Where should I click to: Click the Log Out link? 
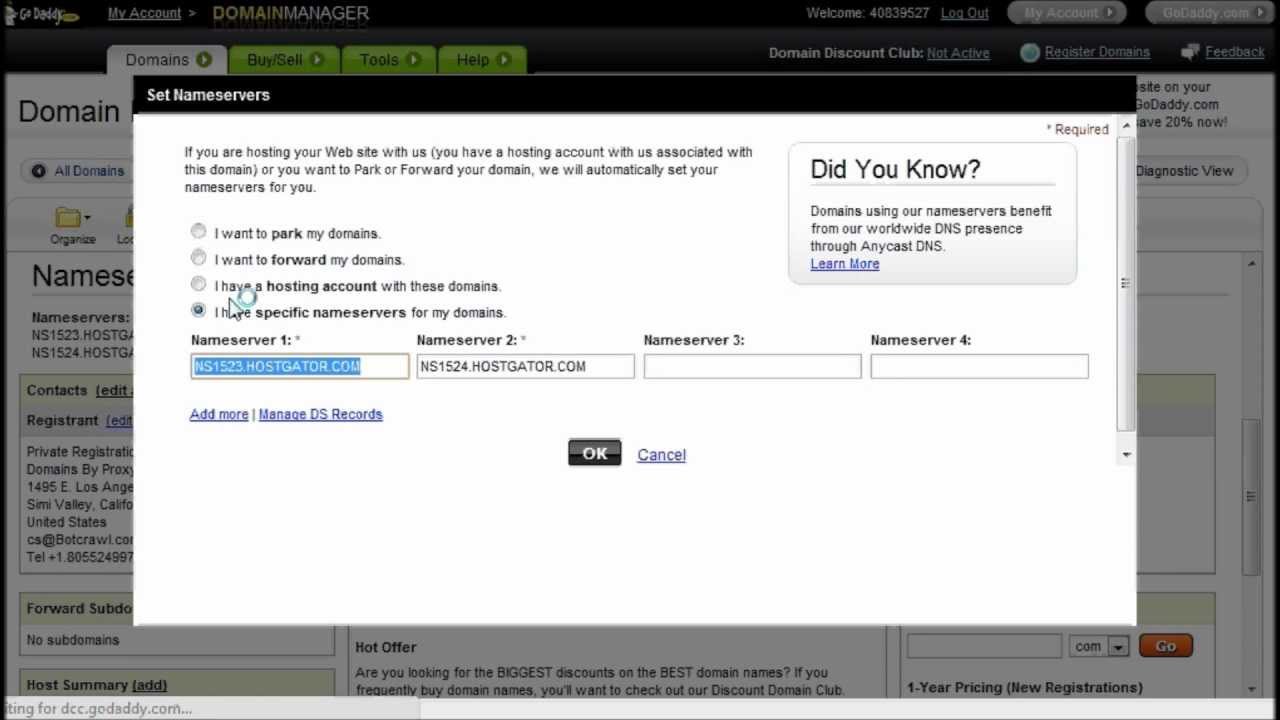[964, 13]
